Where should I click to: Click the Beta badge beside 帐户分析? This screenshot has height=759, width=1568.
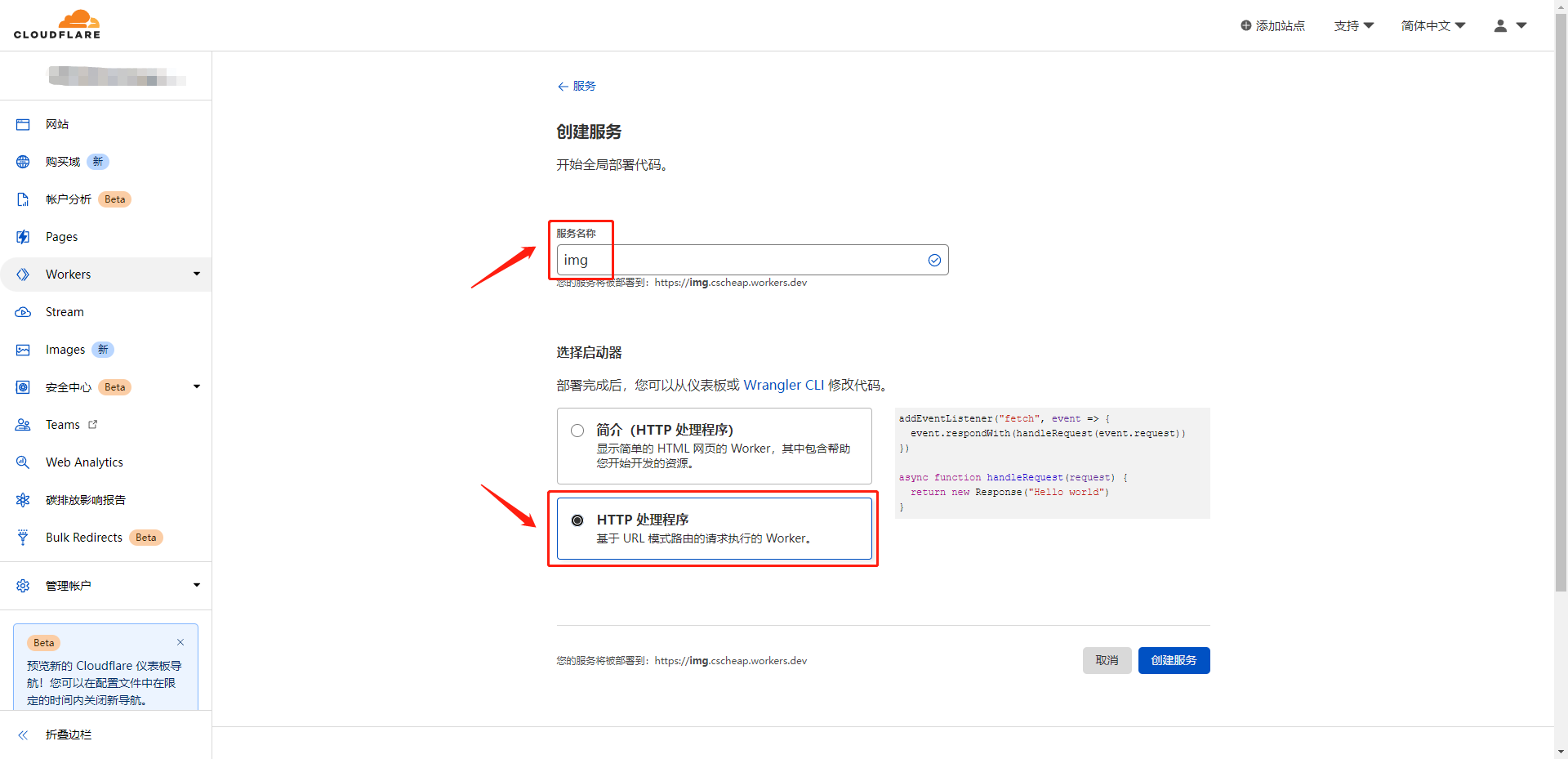(115, 199)
